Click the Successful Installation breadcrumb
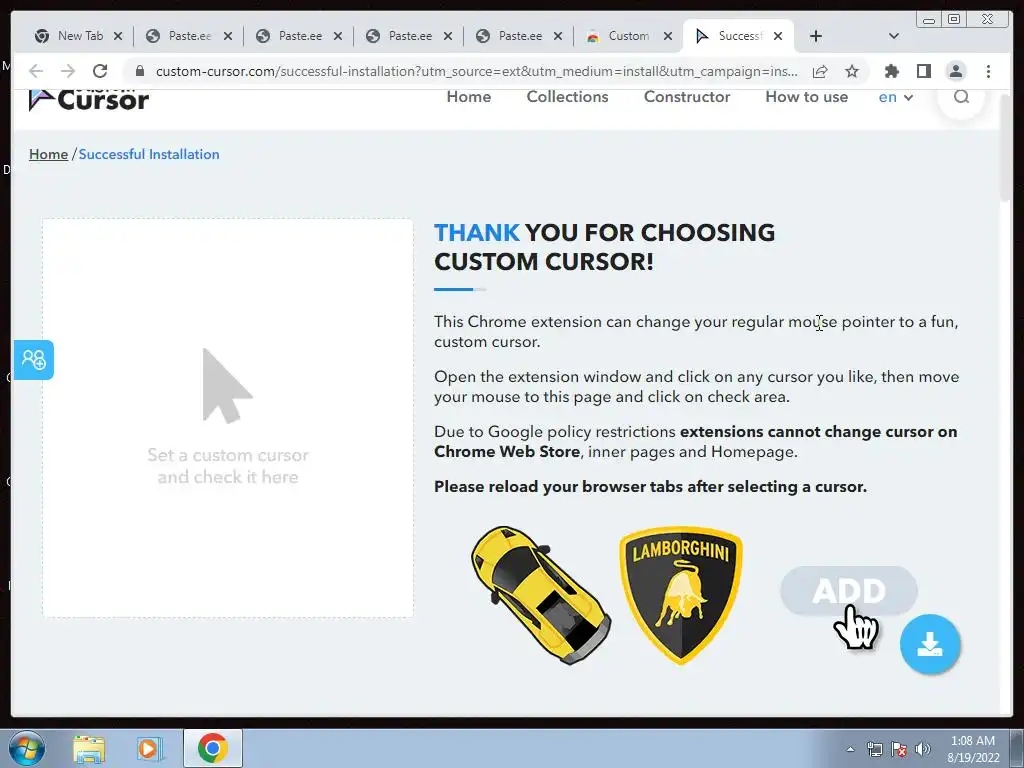 point(149,154)
